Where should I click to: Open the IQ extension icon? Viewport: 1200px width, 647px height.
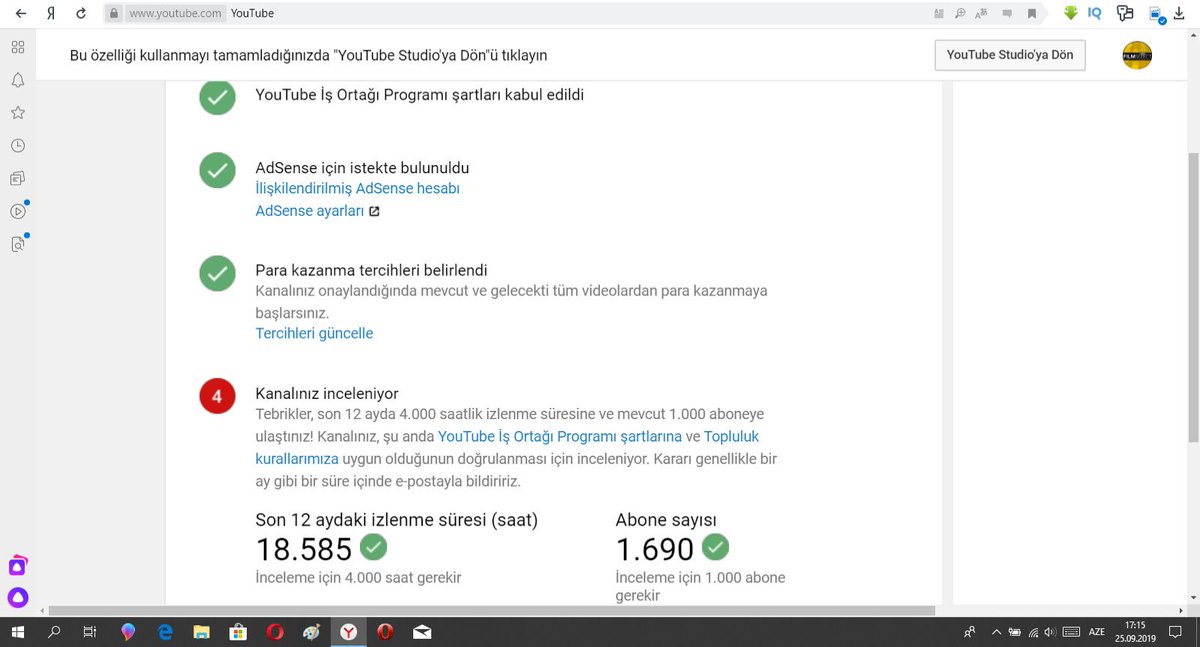coord(1095,13)
